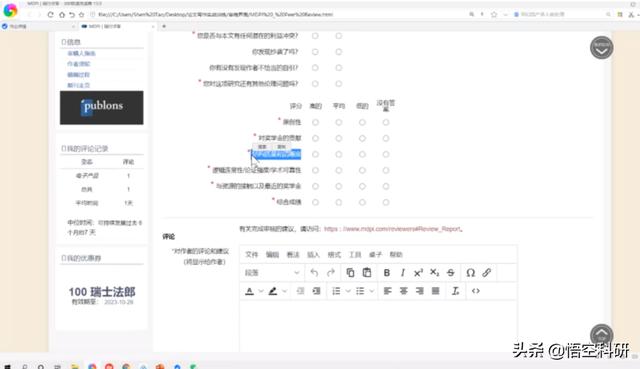Screen dimensions: 640x369
Task: Toggle bold formatting
Action: click(x=387, y=273)
